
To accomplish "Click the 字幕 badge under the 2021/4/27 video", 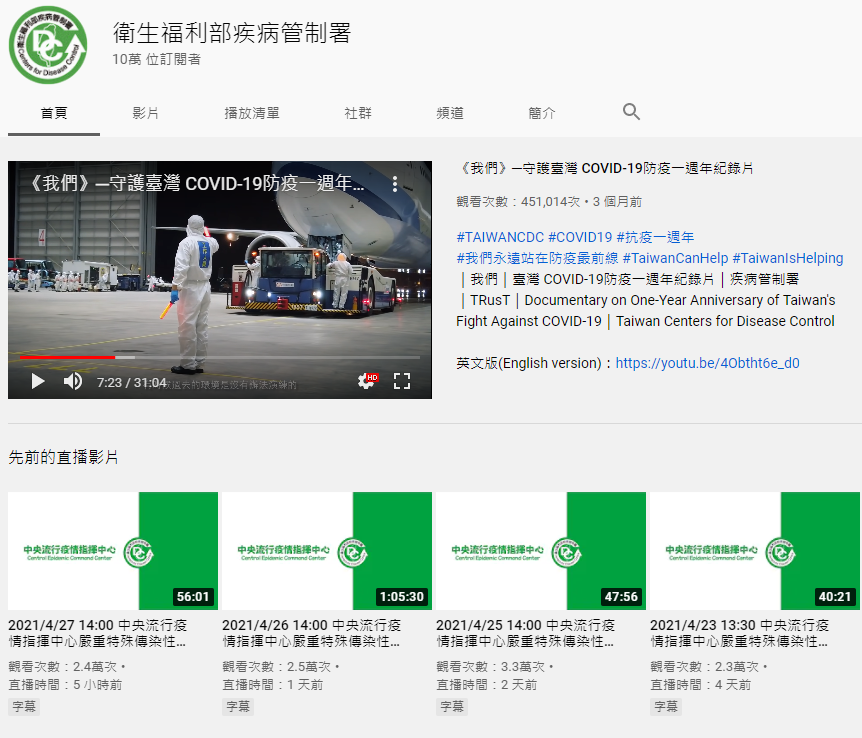I will click(x=24, y=706).
